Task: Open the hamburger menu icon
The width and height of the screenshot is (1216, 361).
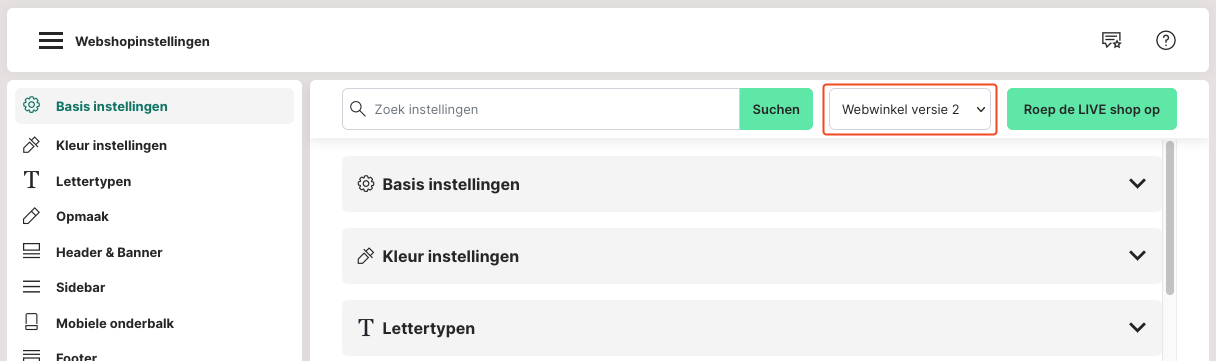Action: (x=51, y=41)
